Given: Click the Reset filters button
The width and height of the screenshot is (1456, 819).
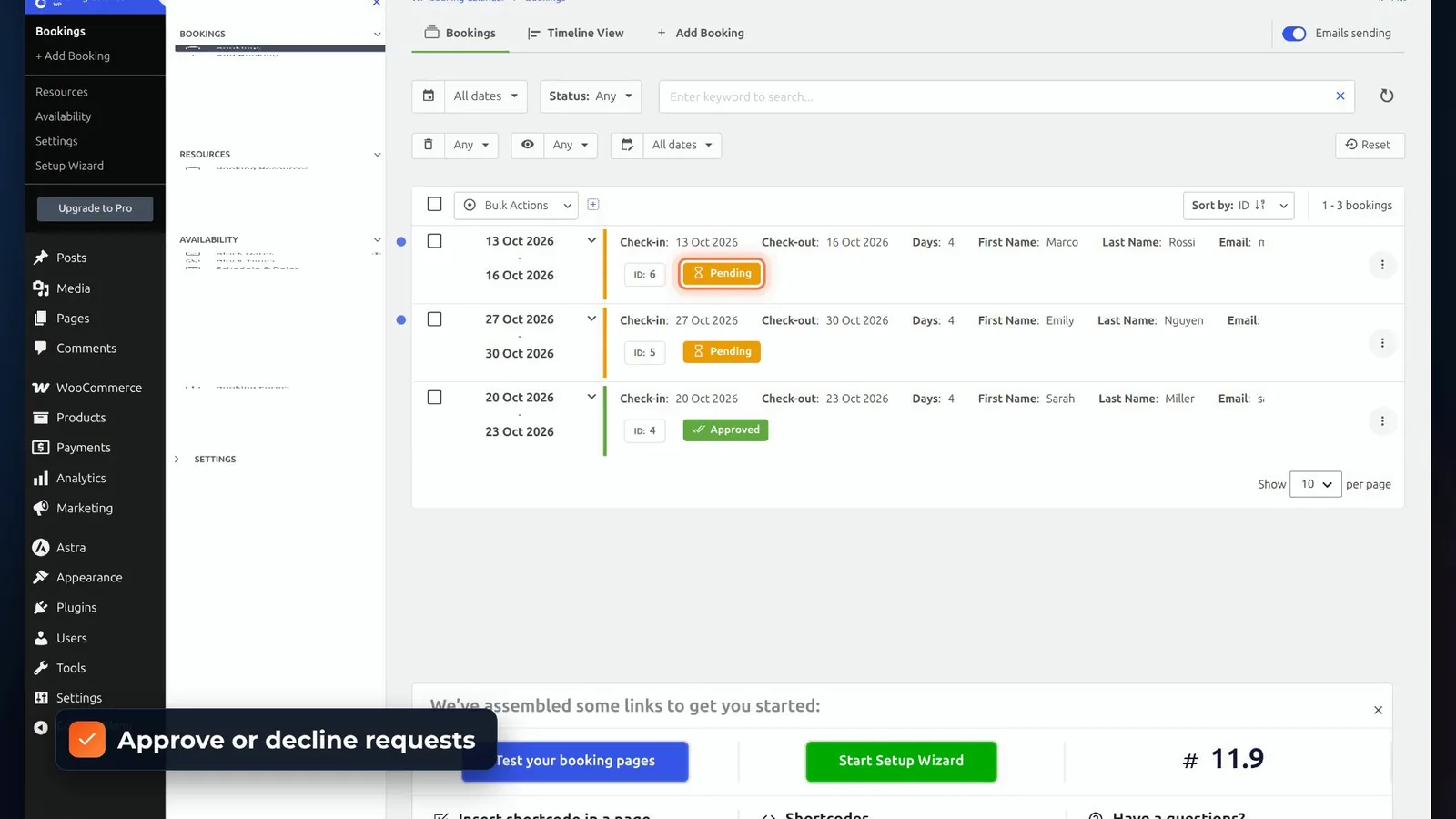Looking at the screenshot, I should click(x=1370, y=145).
